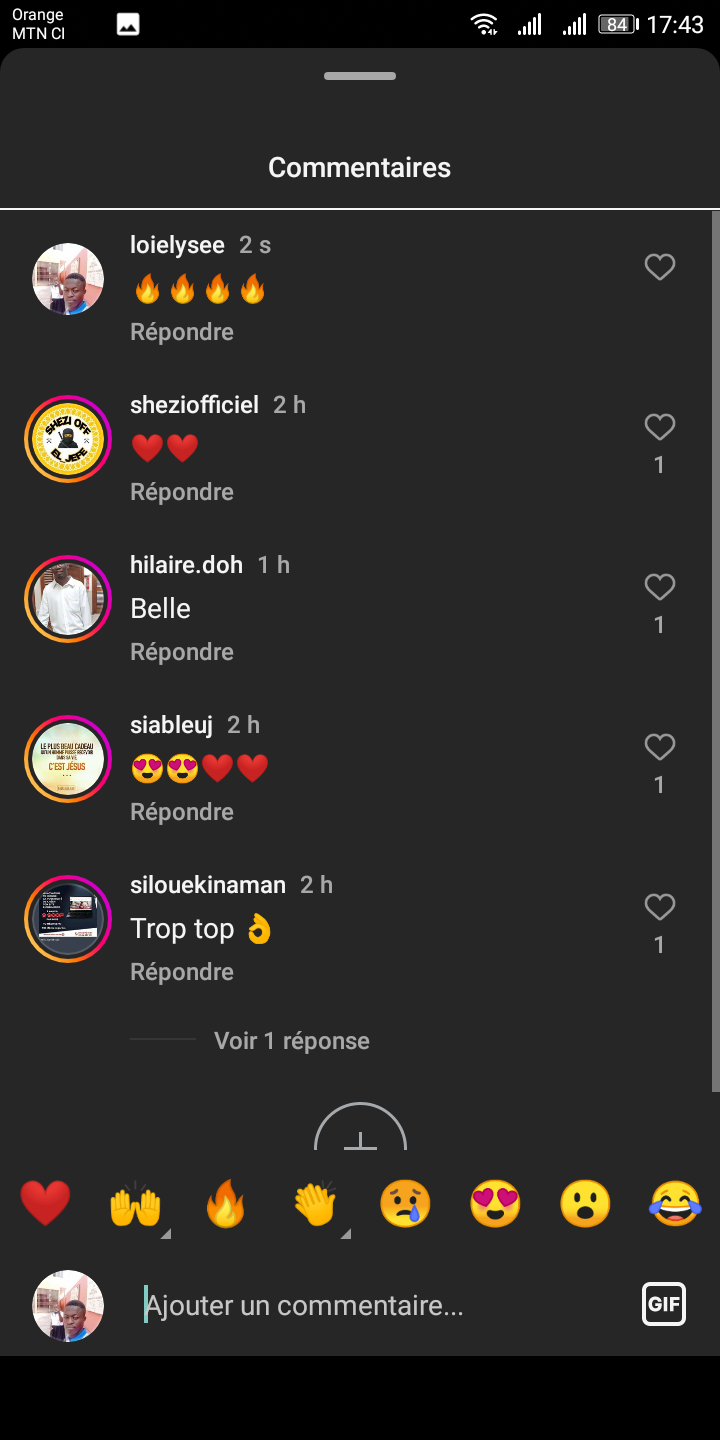Insert crying face quick emoji
Image resolution: width=720 pixels, height=1440 pixels.
point(405,1203)
